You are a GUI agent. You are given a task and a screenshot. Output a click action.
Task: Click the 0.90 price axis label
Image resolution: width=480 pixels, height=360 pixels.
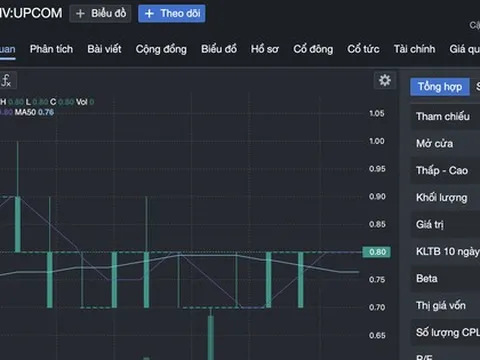[x=377, y=196]
